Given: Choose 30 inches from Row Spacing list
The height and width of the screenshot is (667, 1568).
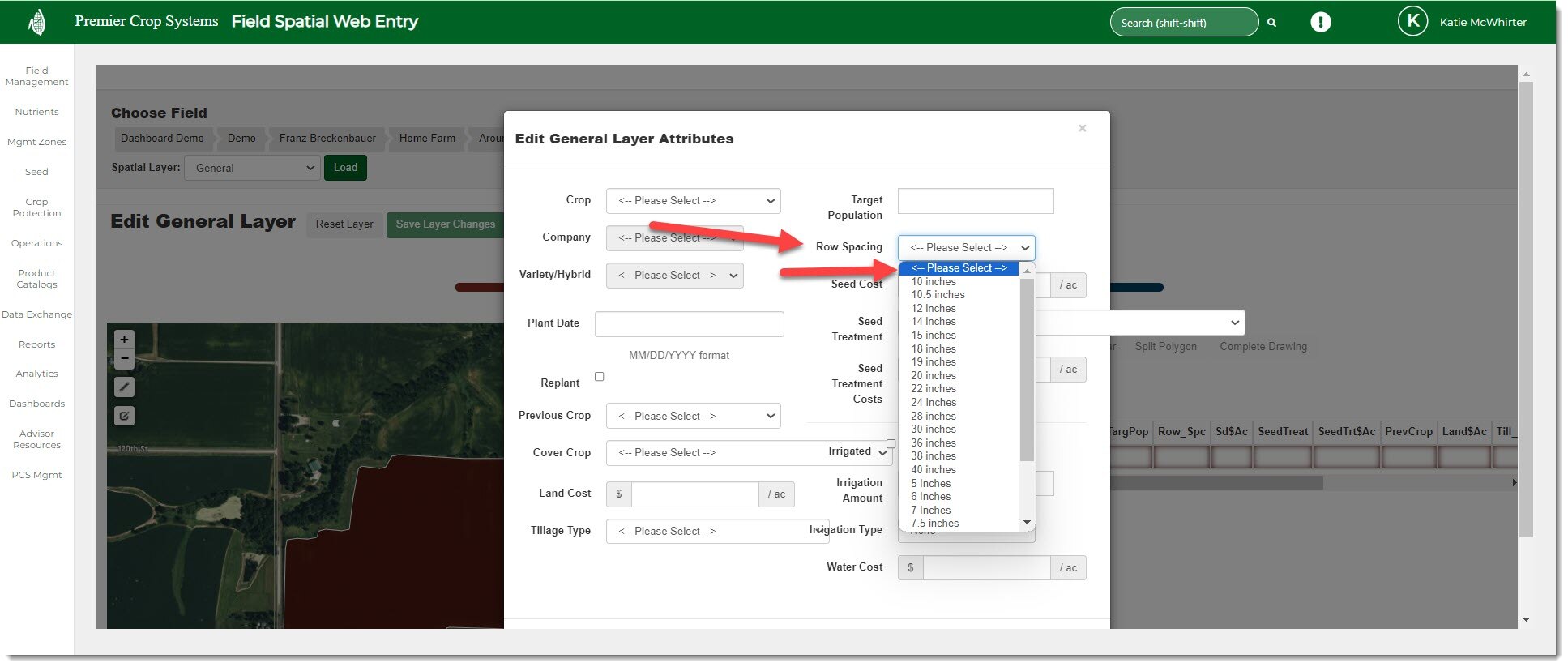Looking at the screenshot, I should tap(934, 430).
